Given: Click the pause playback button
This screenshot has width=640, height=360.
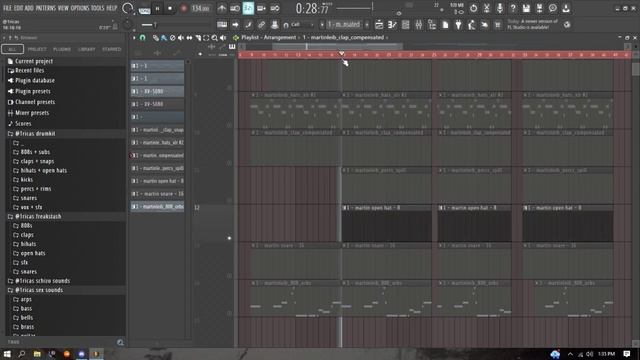Looking at the screenshot, I should coord(157,8).
